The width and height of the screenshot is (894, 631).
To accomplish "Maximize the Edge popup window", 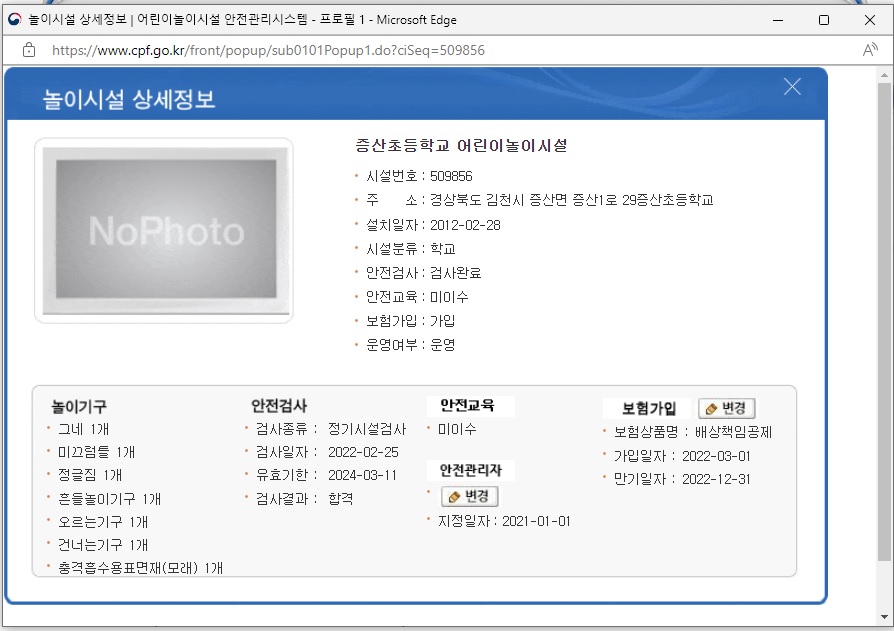I will pyautogui.click(x=823, y=19).
